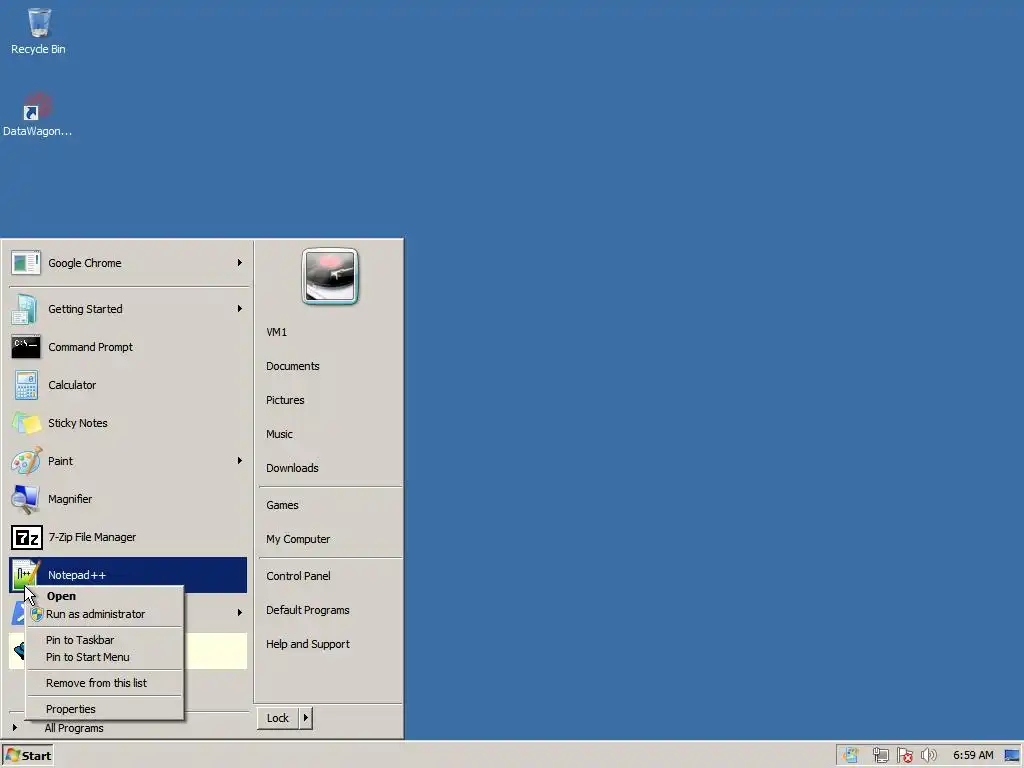
Task: Open Documents from Start menu
Action: [293, 366]
